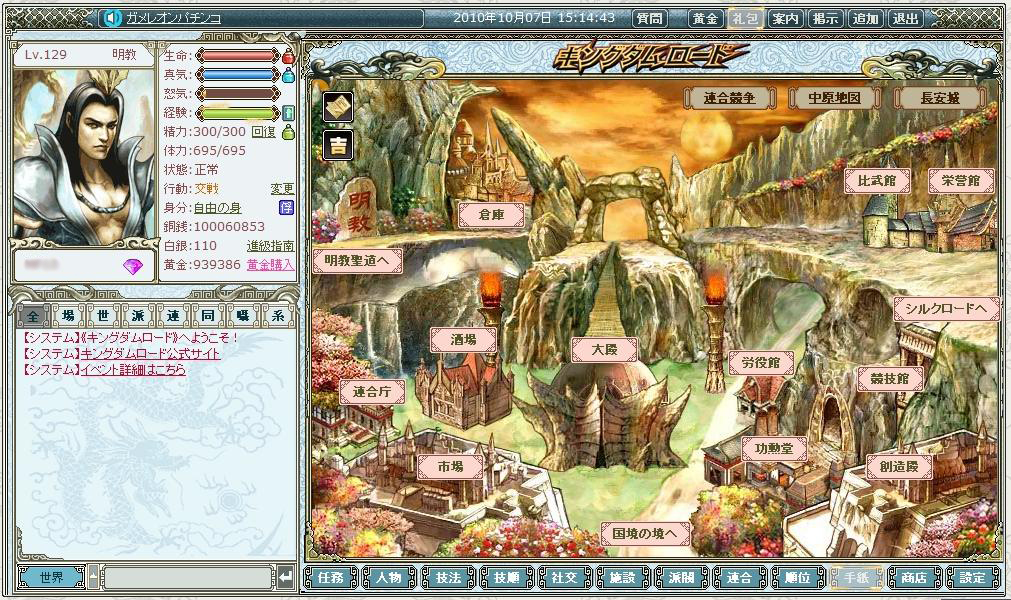The height and width of the screenshot is (600, 1011).
Task: Travel to シルクロードへ
Action: (947, 309)
